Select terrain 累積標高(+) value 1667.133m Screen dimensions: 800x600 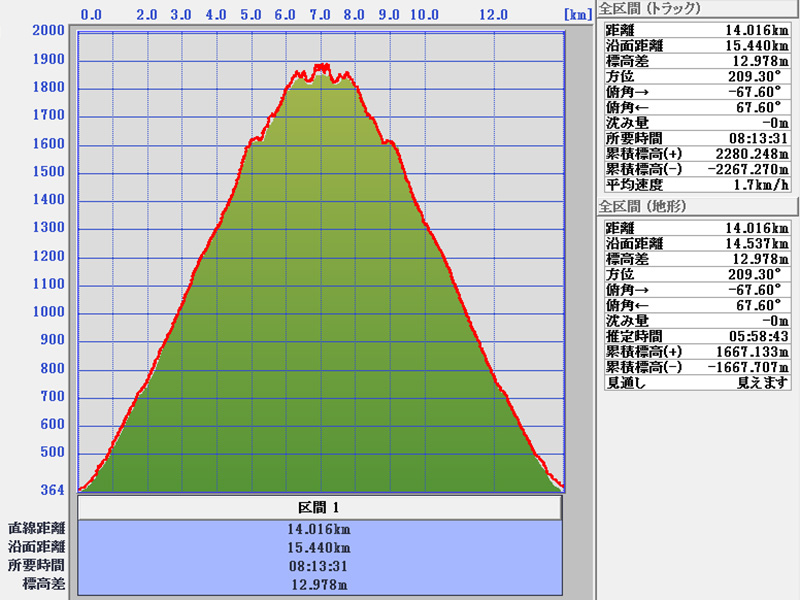pyautogui.click(x=751, y=352)
